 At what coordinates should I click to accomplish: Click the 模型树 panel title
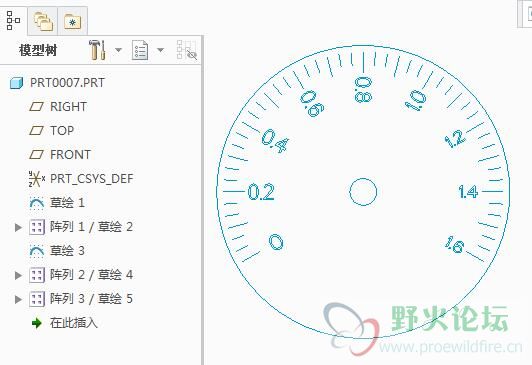click(38, 51)
